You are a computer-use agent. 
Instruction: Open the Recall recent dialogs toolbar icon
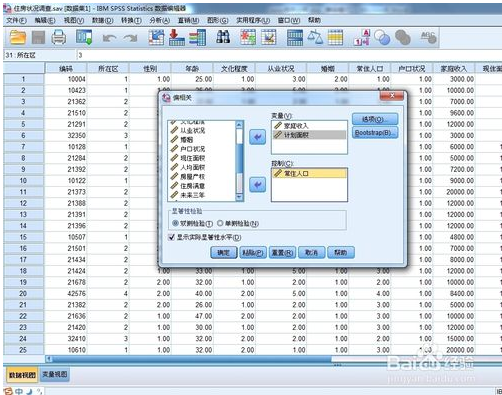click(84, 37)
